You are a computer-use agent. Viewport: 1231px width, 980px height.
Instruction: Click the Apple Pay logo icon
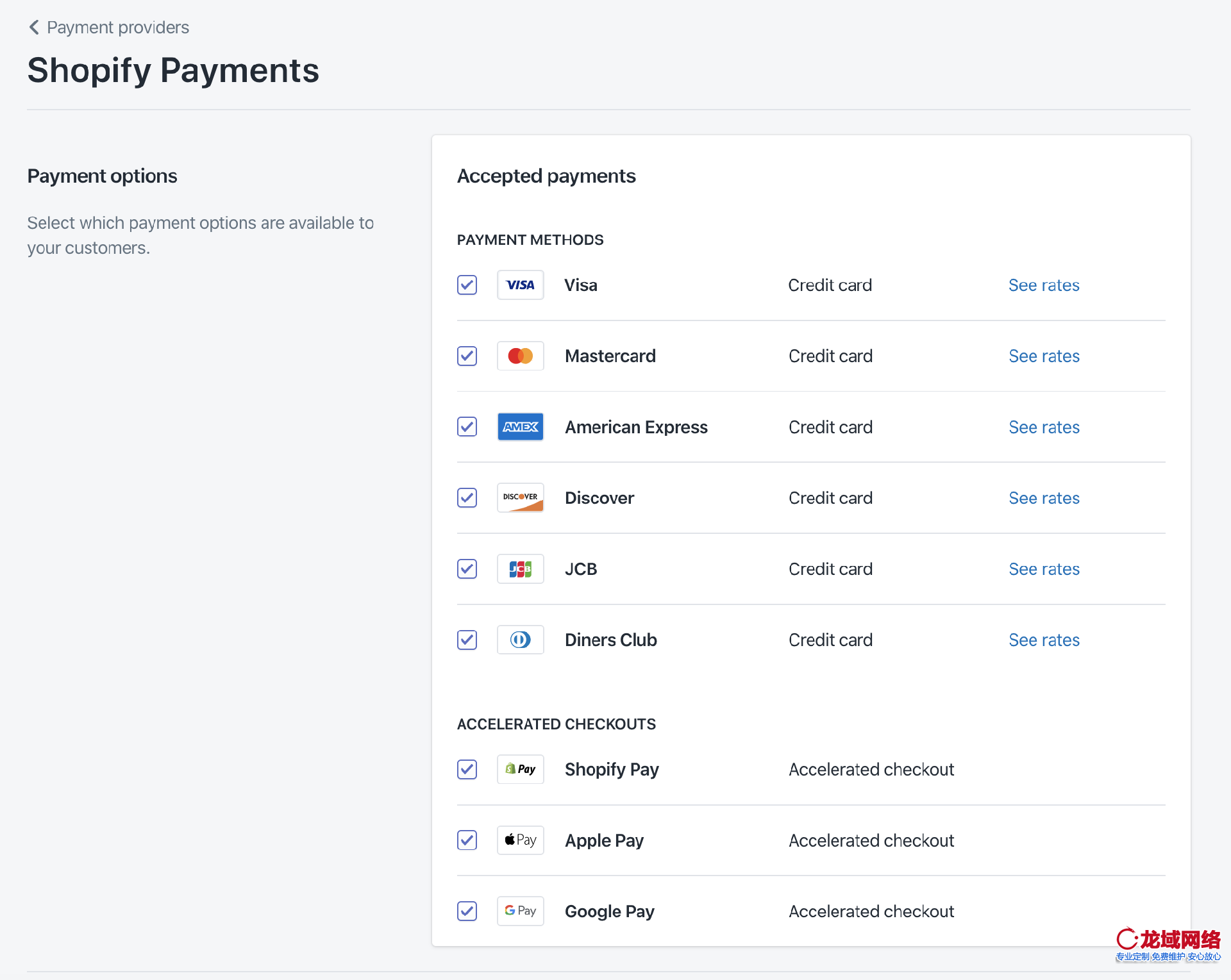tap(520, 840)
